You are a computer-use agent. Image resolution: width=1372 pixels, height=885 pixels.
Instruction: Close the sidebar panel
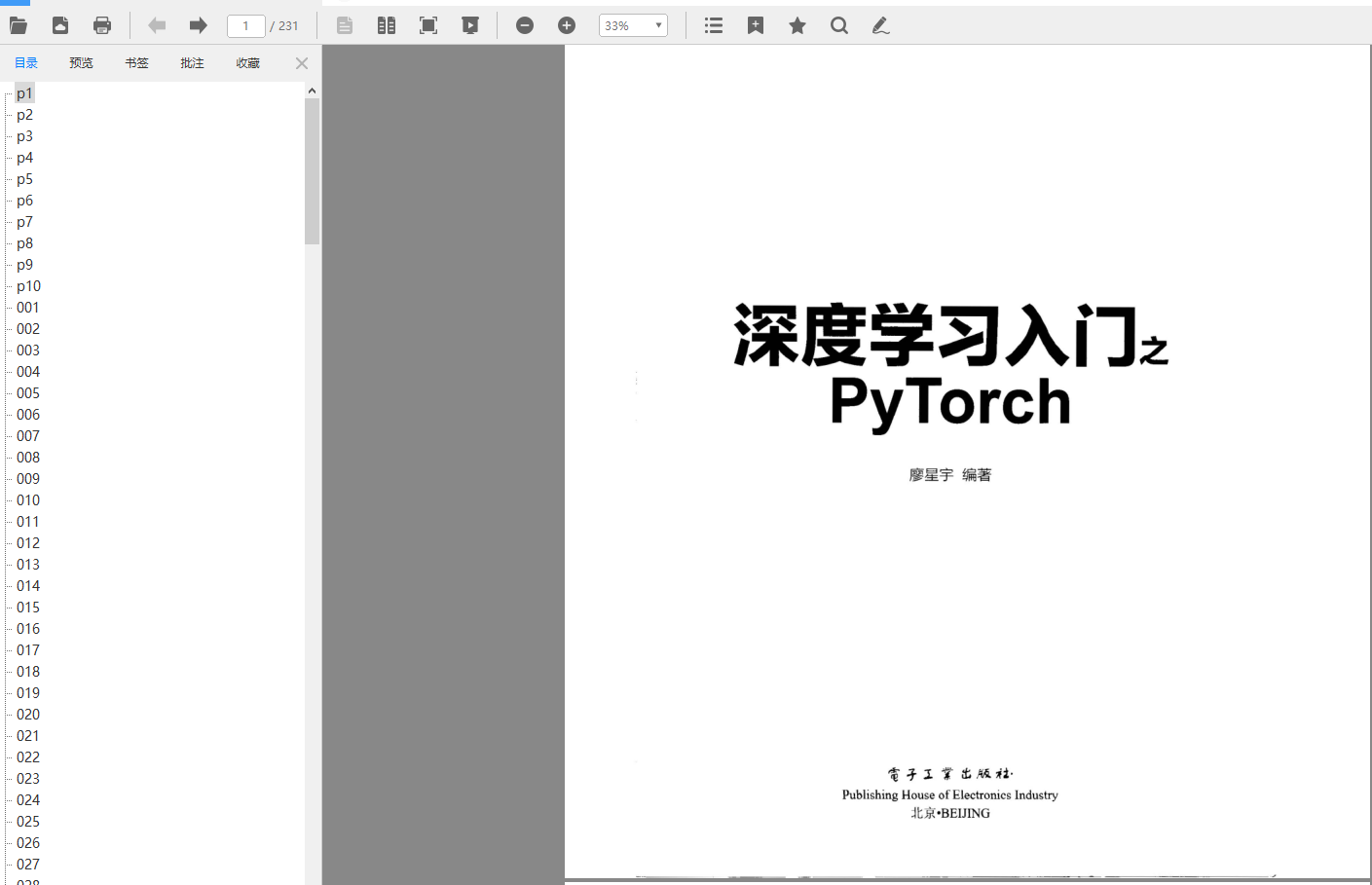(302, 63)
